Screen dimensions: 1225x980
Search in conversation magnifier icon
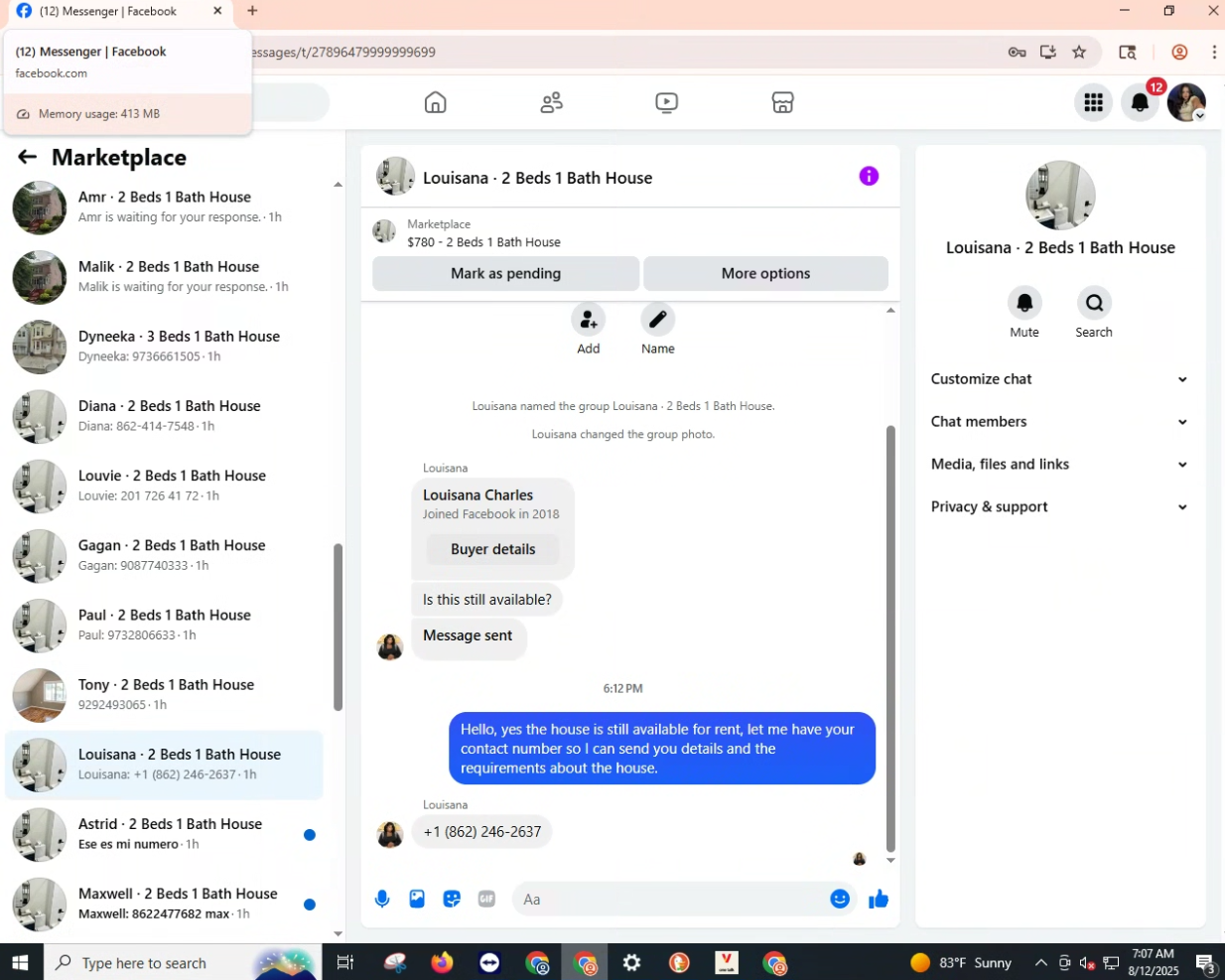pos(1094,303)
